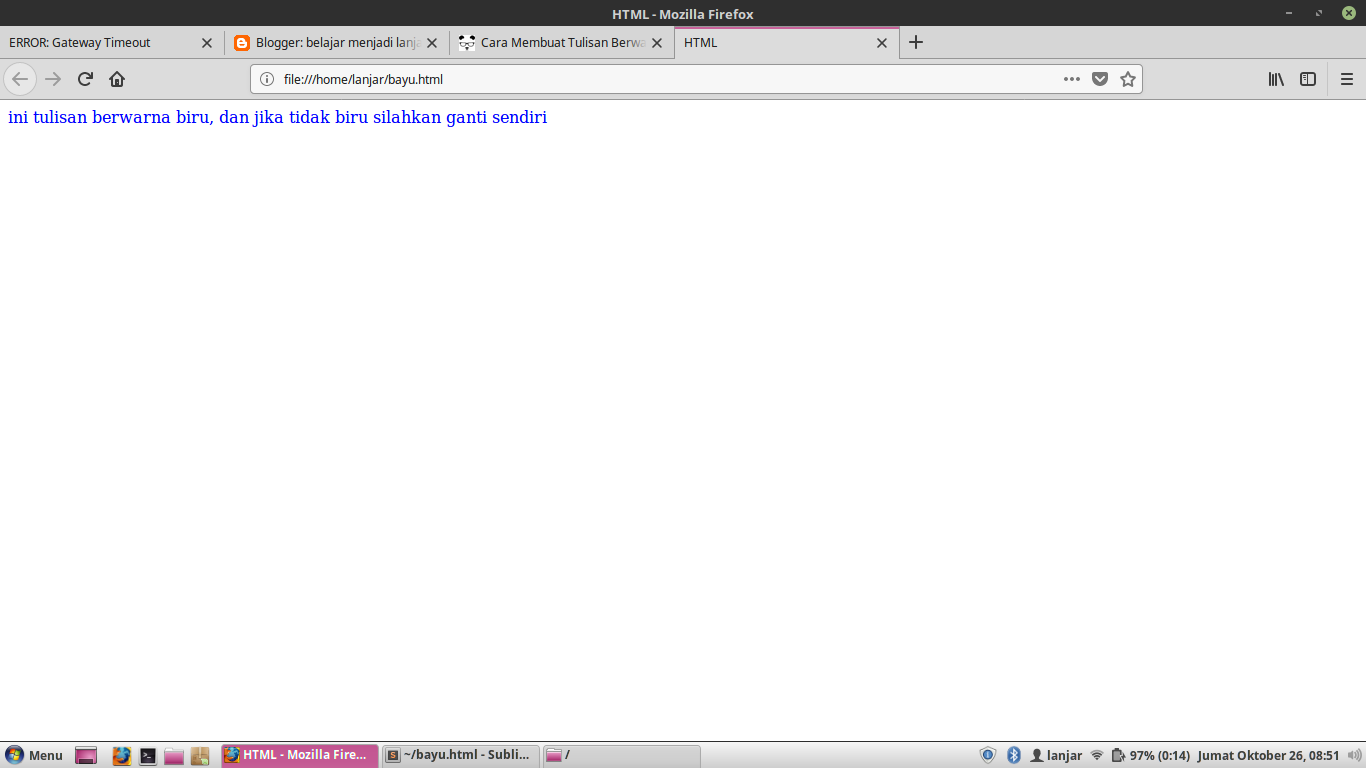Switch to Cara Membuat Tulisan tab

pos(562,43)
